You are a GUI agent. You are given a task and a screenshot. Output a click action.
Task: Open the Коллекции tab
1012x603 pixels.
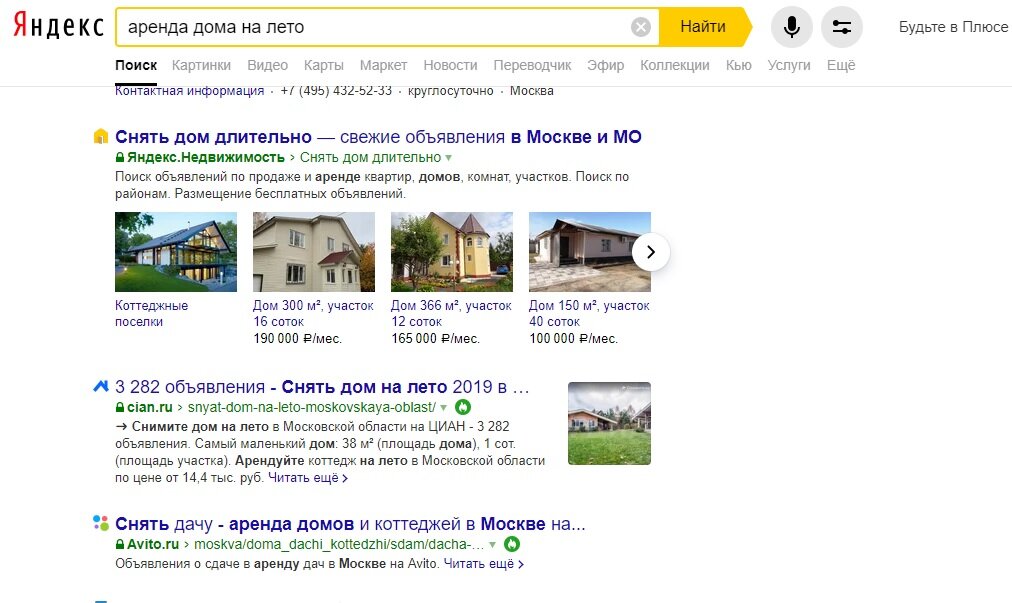click(674, 65)
